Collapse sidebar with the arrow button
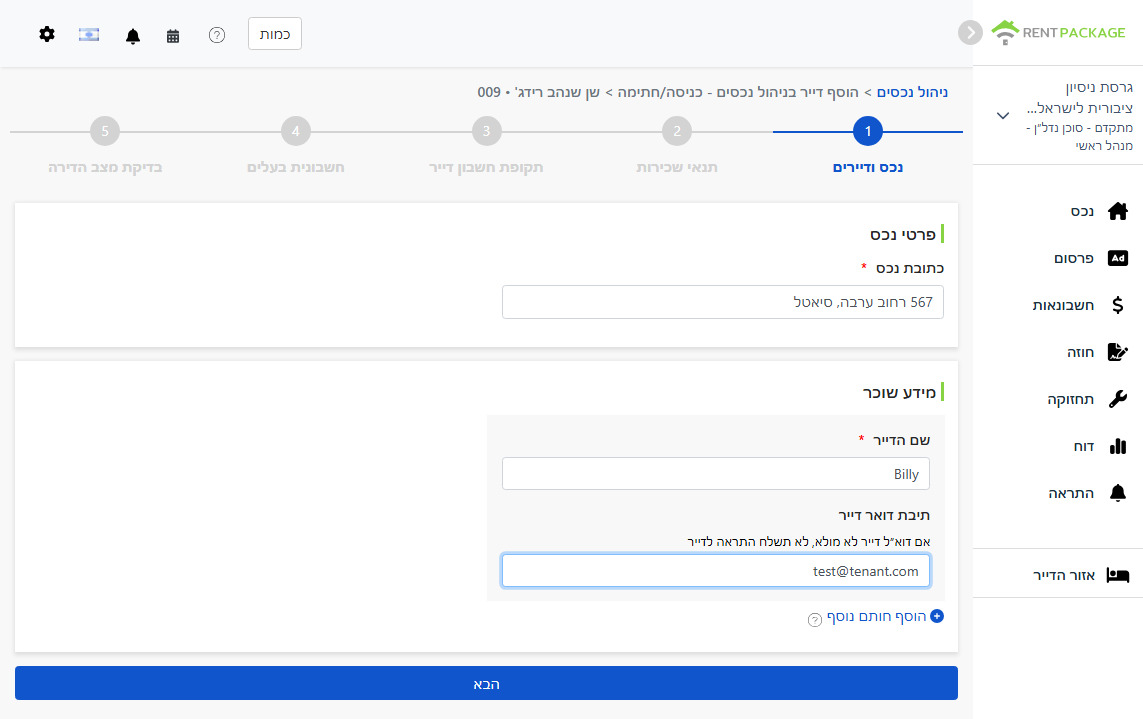The image size is (1143, 719). [970, 32]
